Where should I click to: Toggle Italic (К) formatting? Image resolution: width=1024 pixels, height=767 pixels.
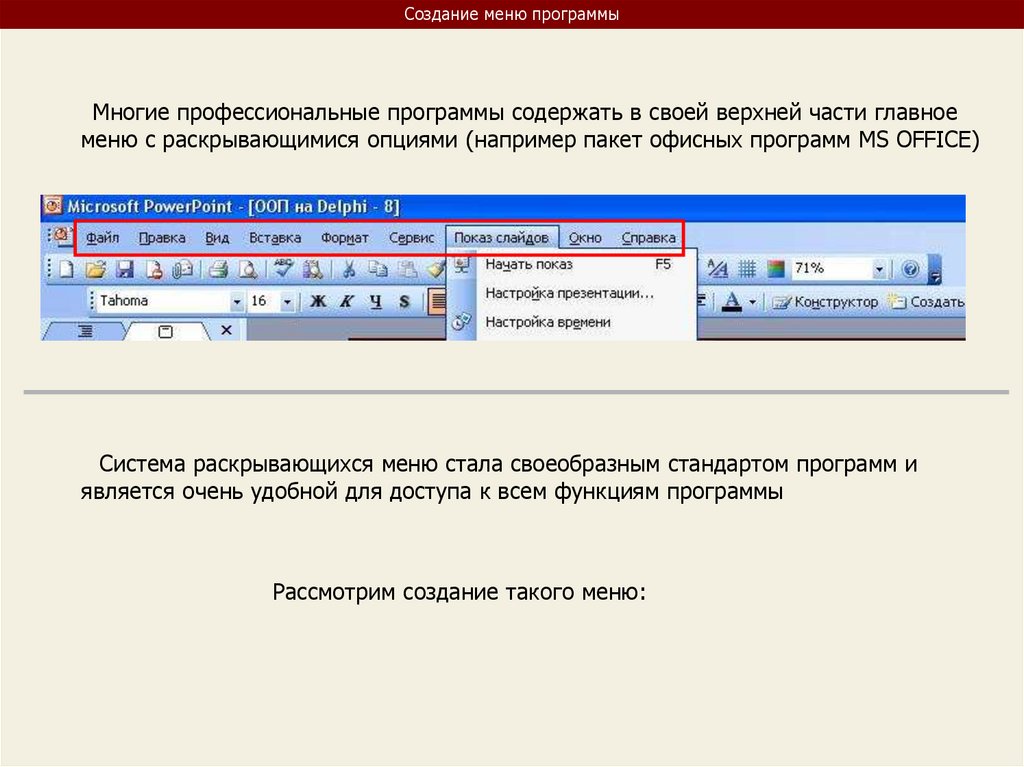(x=347, y=301)
